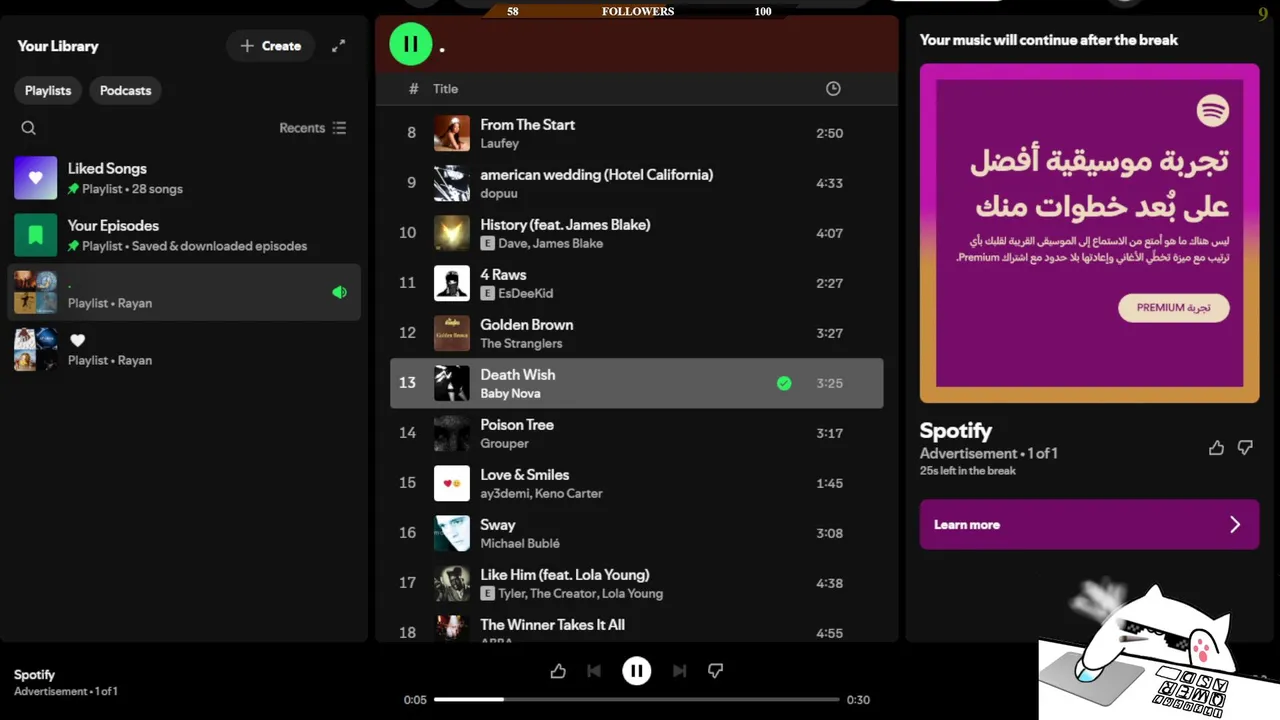Sort tracks by the Title column header
Viewport: 1280px width, 720px height.
(x=445, y=89)
